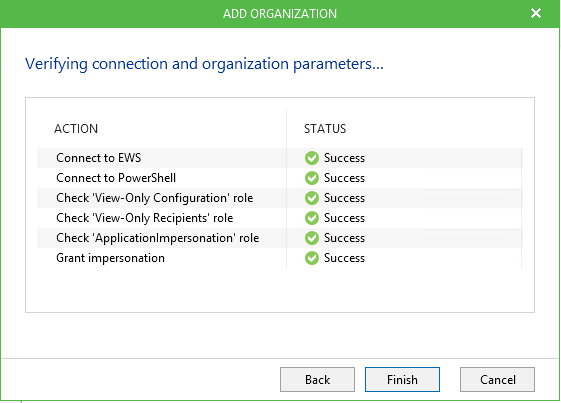Click ApplicationImpersonation role success checkmark

click(312, 238)
